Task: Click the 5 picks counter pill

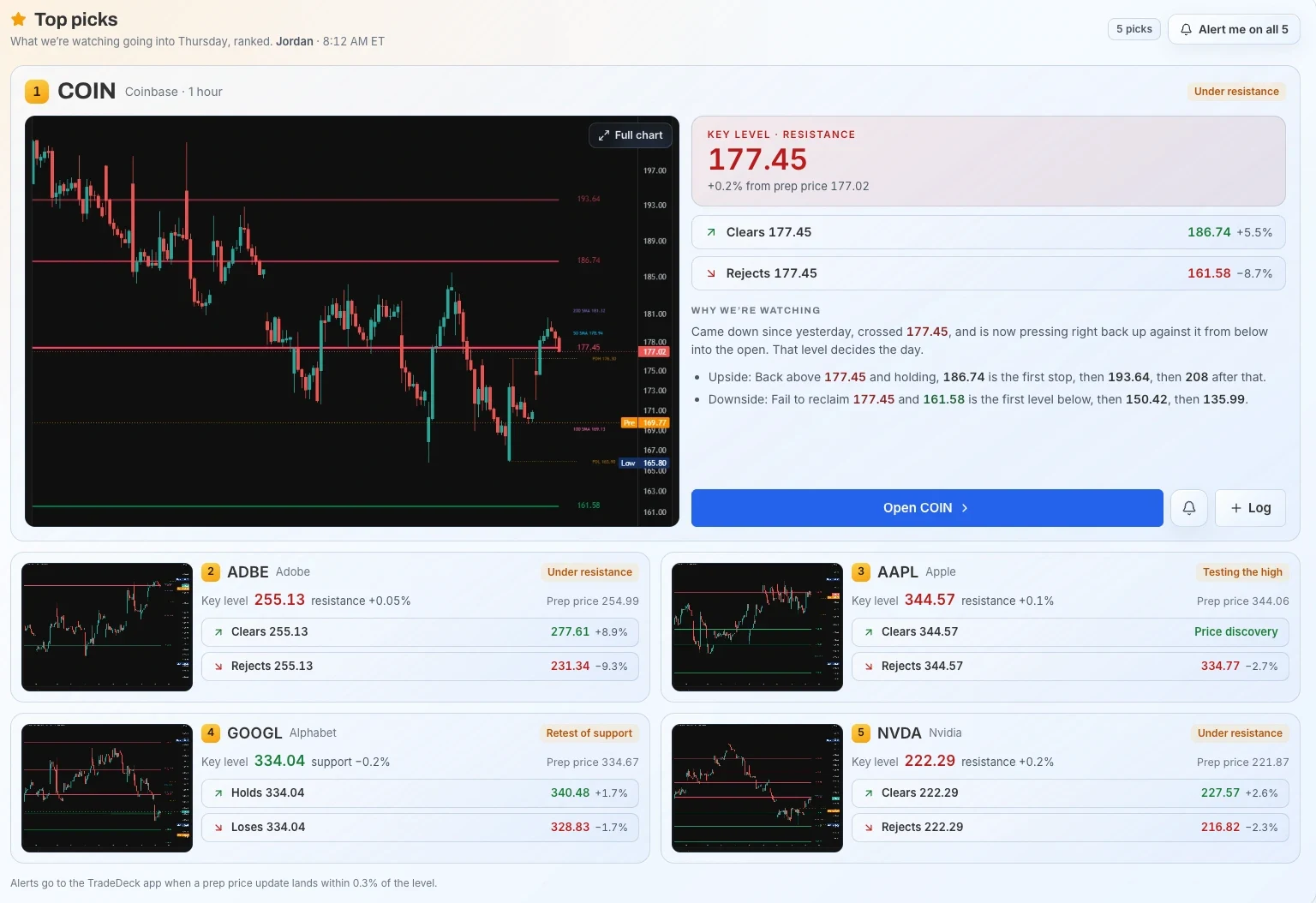Action: click(1134, 29)
